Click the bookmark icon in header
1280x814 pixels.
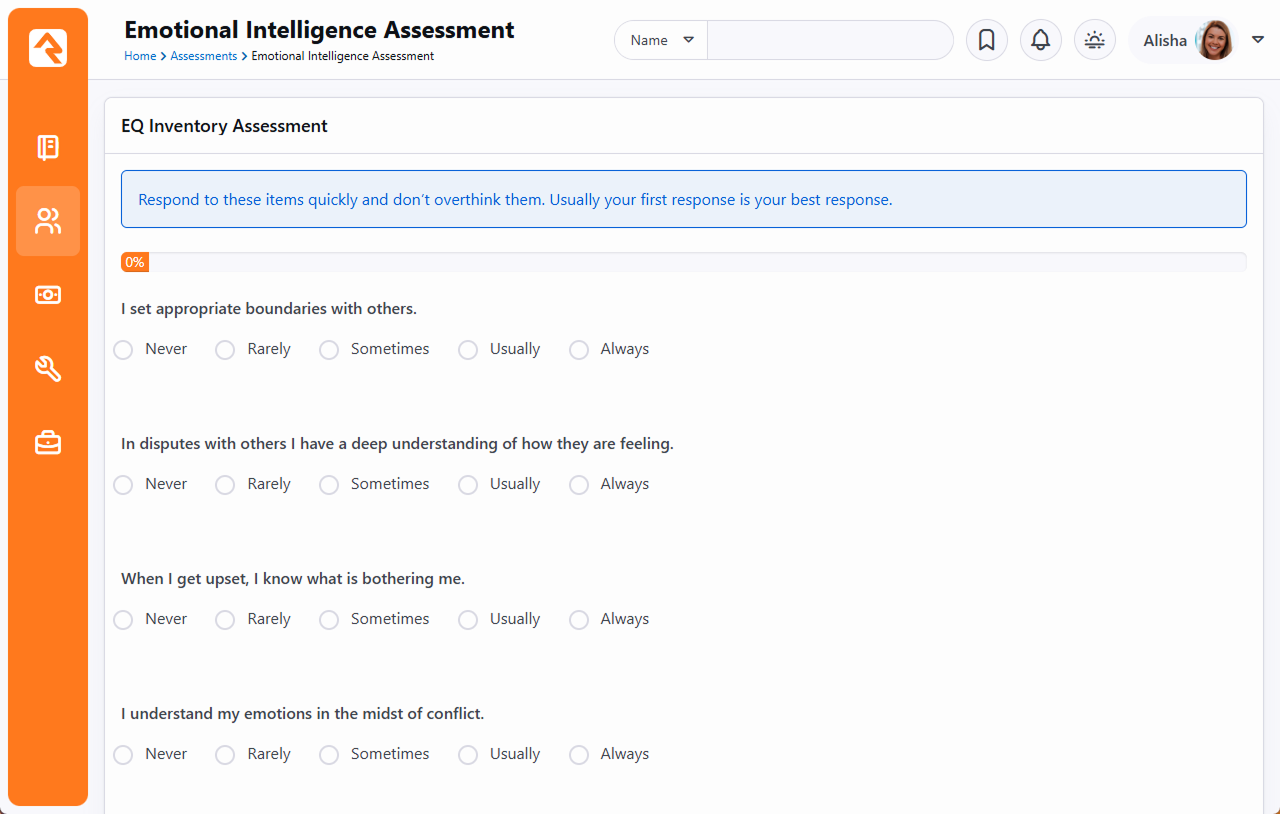pos(986,40)
